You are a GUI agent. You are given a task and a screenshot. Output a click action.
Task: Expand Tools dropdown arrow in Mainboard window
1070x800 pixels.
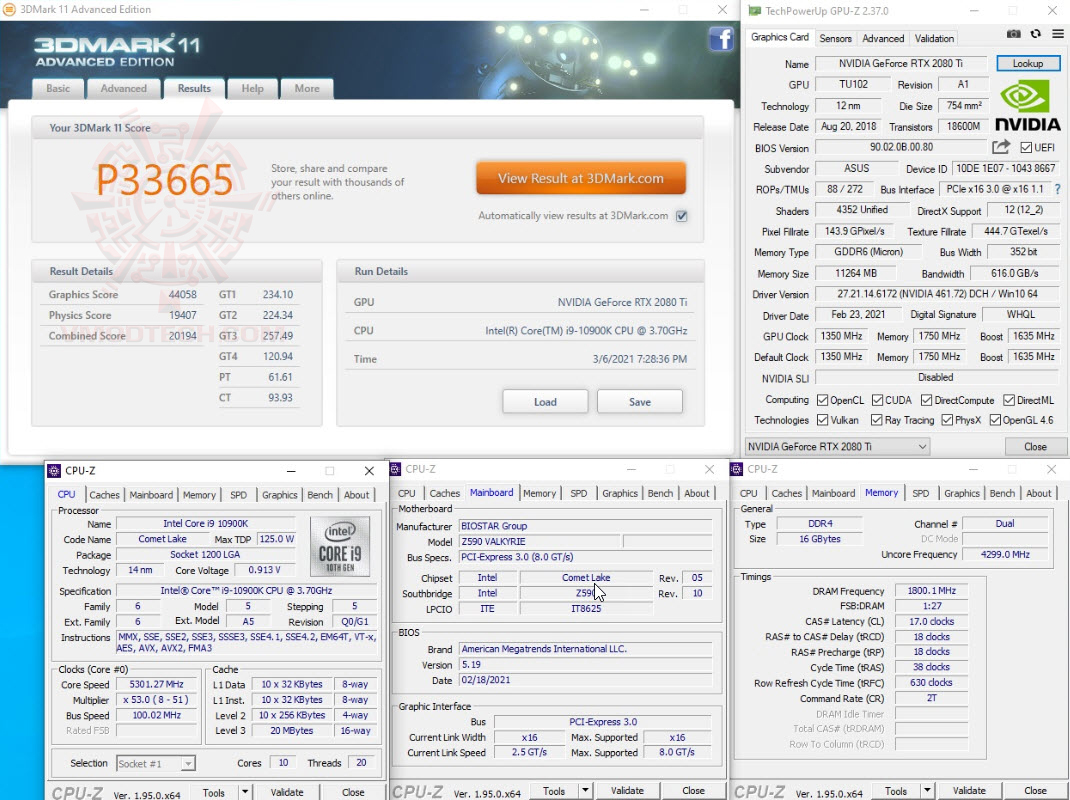click(x=585, y=790)
